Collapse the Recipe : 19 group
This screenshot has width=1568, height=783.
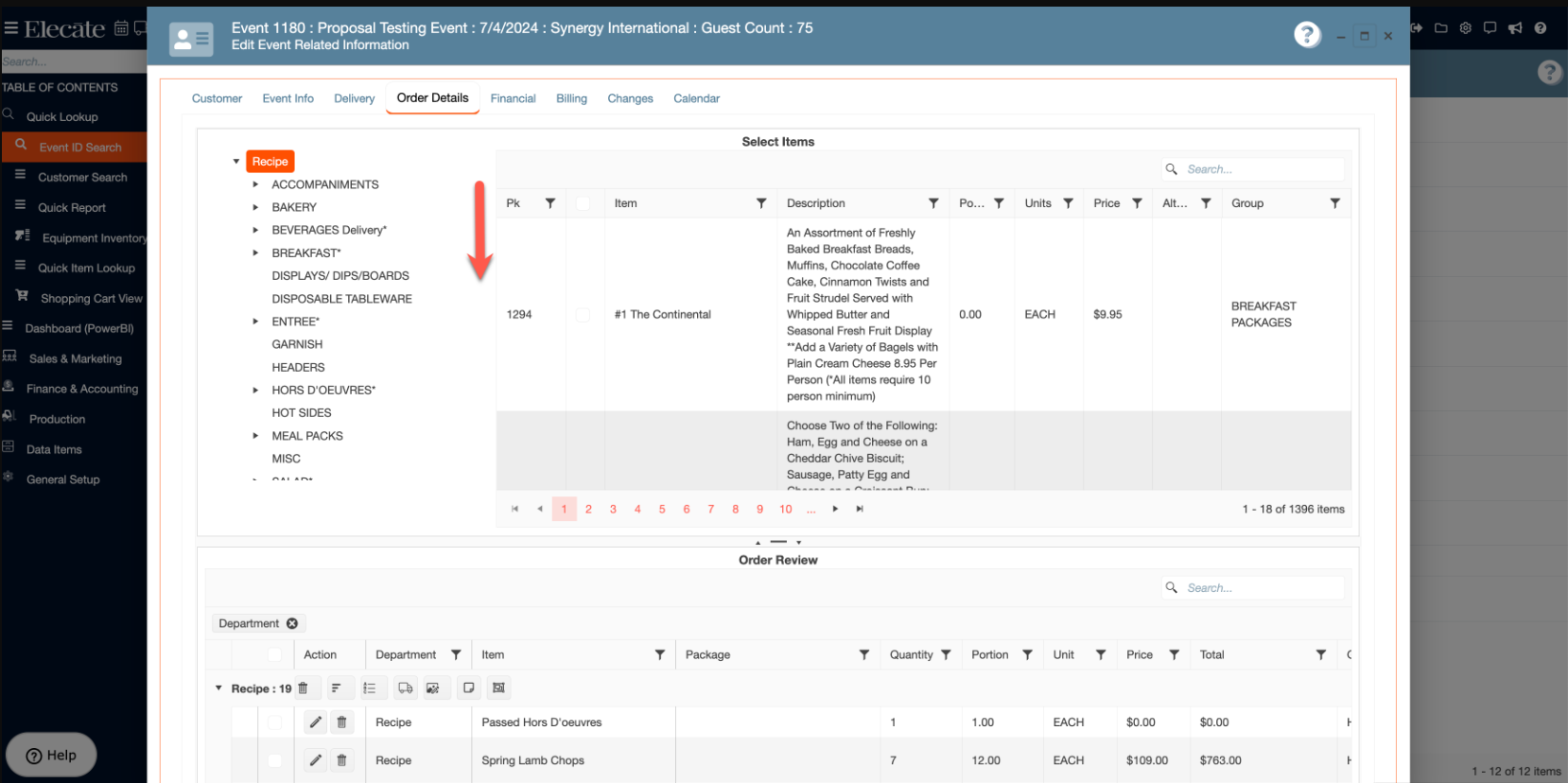click(218, 688)
